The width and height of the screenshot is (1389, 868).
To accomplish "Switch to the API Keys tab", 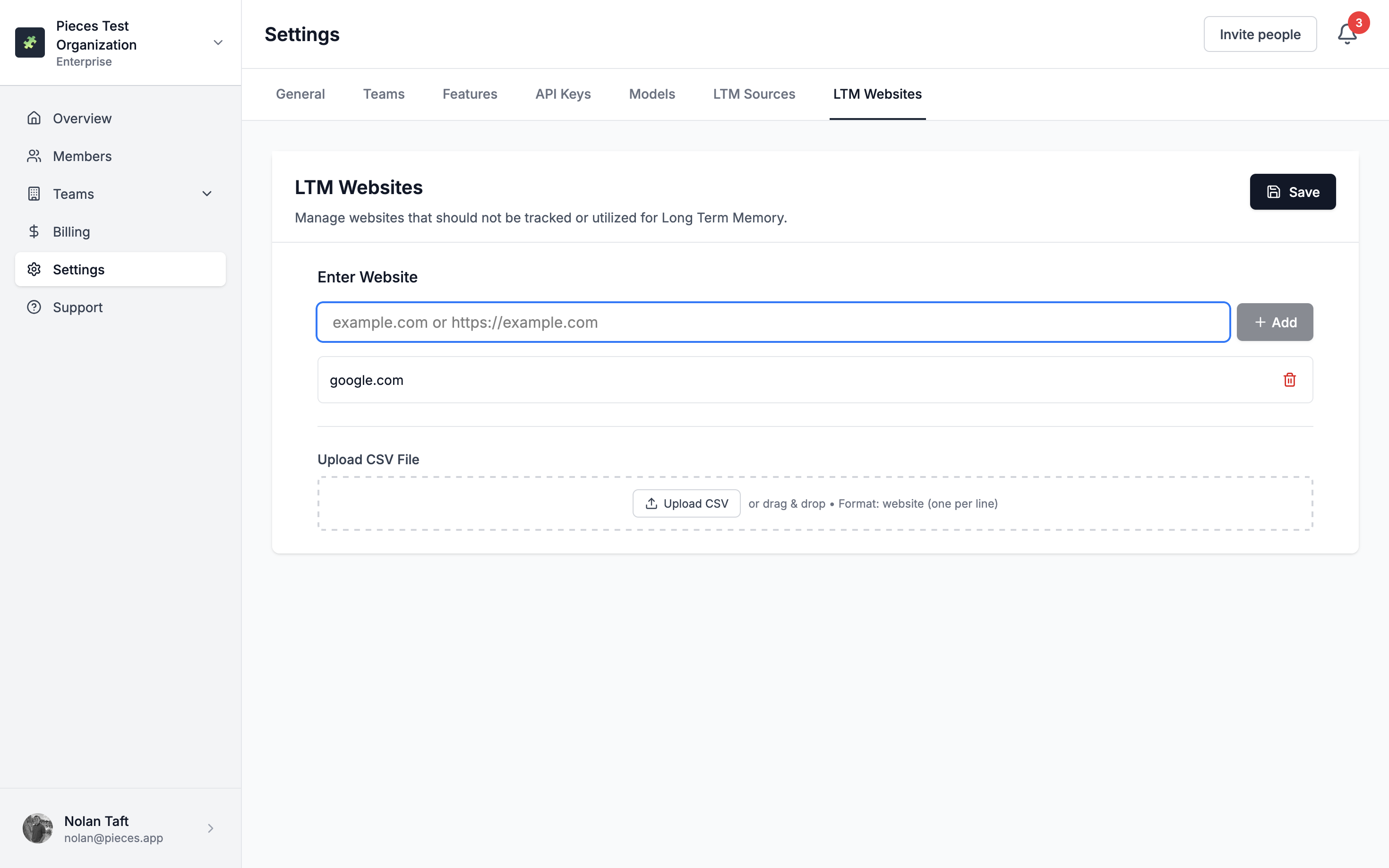I will click(563, 94).
